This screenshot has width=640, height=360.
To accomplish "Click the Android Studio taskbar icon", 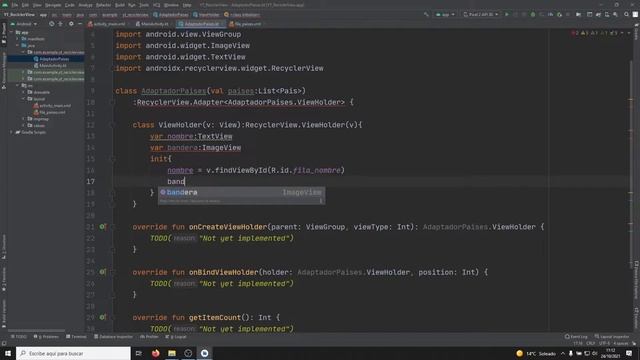I will point(204,353).
